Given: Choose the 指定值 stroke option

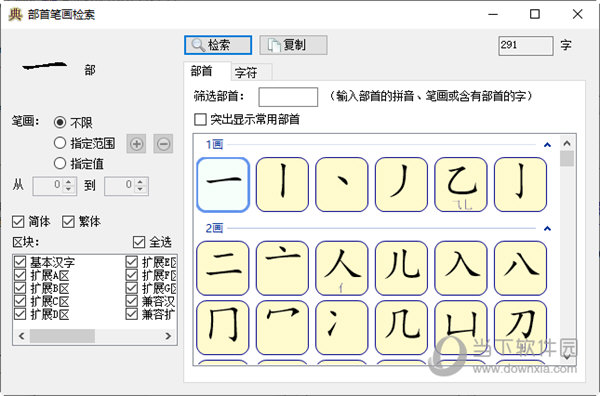Looking at the screenshot, I should click(60, 163).
